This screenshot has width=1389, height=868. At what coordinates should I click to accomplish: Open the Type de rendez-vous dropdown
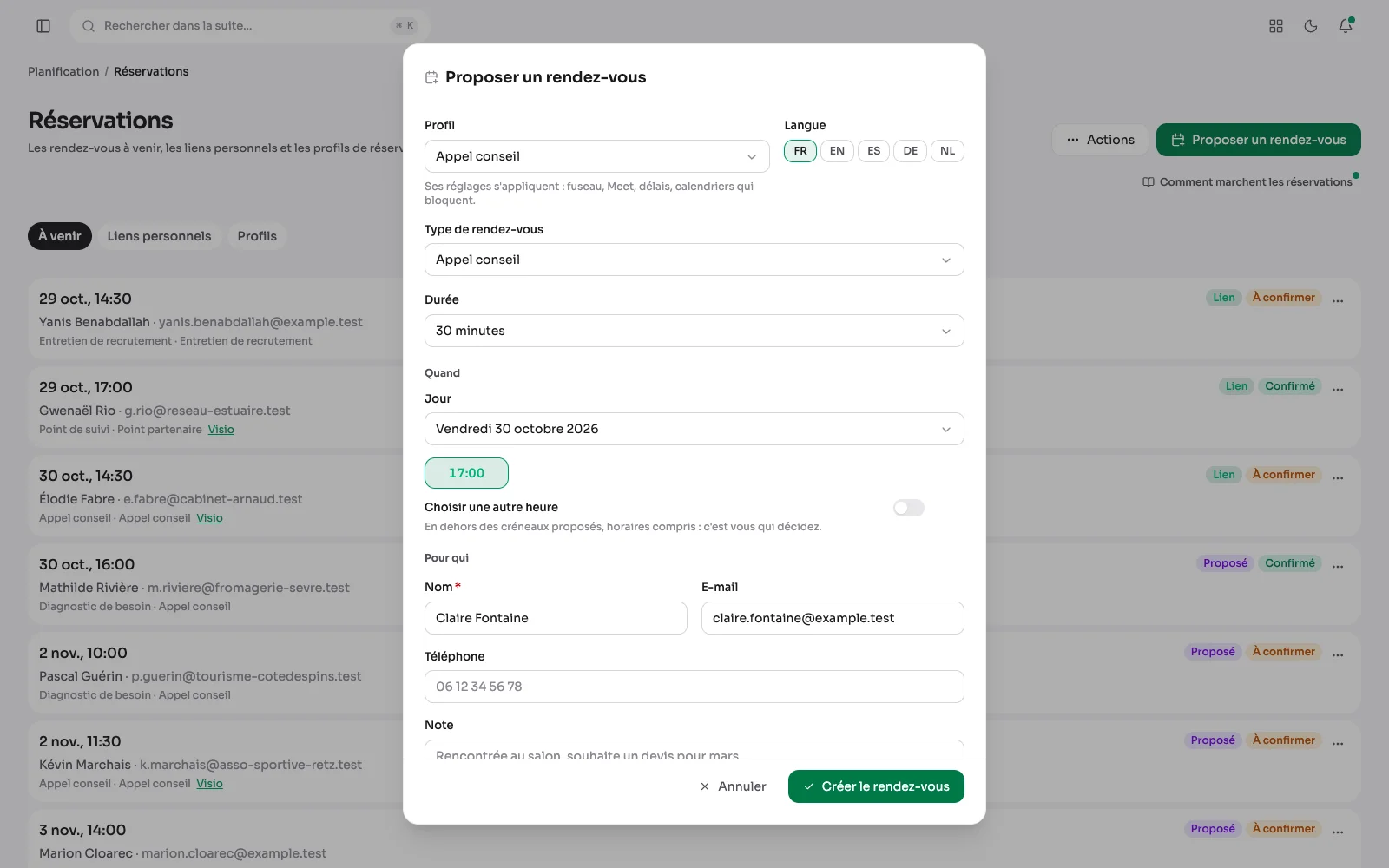coord(694,260)
